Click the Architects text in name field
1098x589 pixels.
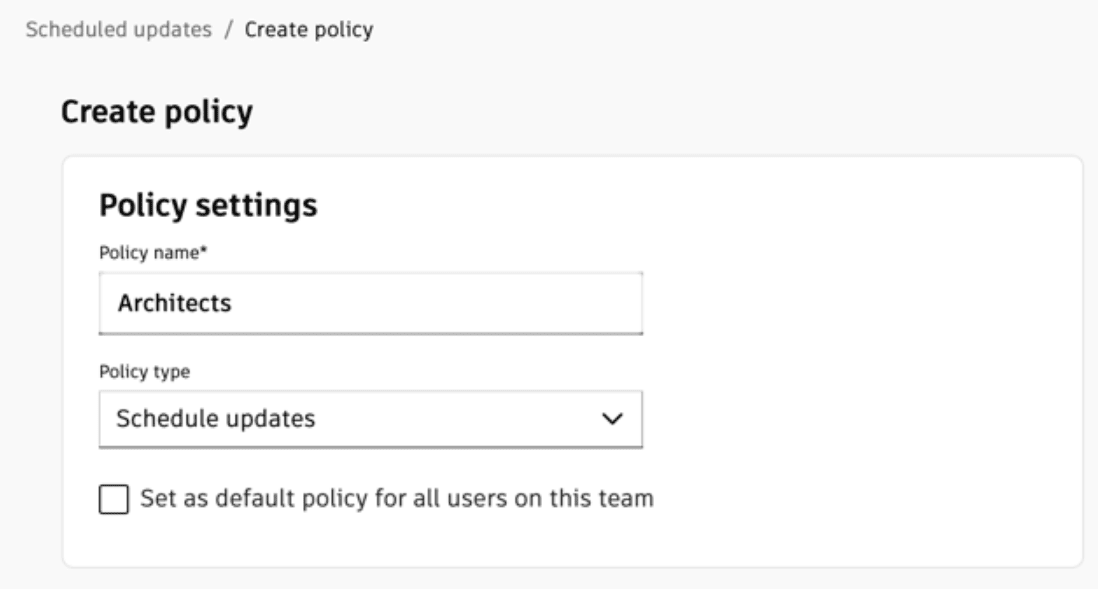click(x=175, y=303)
